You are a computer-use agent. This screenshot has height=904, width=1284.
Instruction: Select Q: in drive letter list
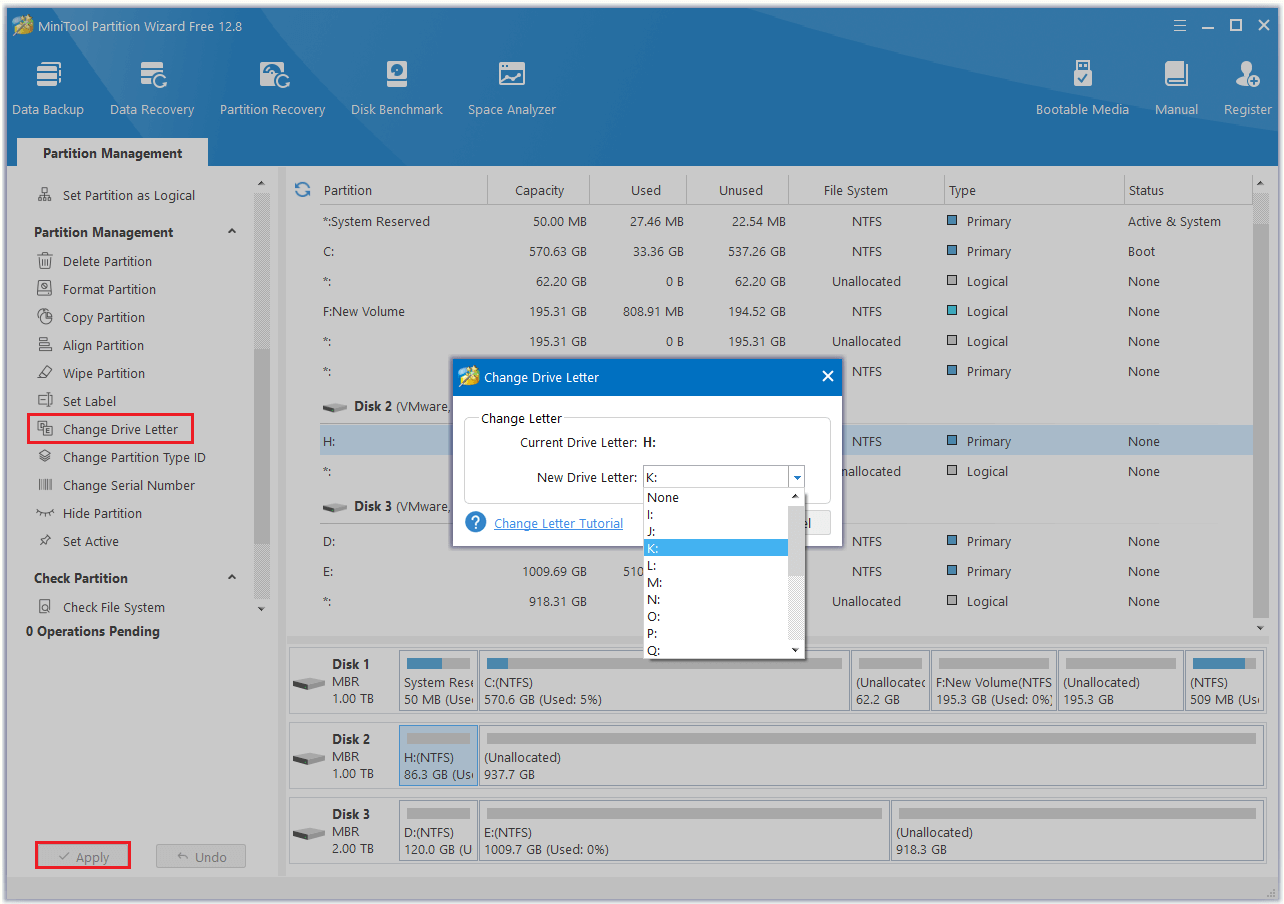pyautogui.click(x=716, y=650)
